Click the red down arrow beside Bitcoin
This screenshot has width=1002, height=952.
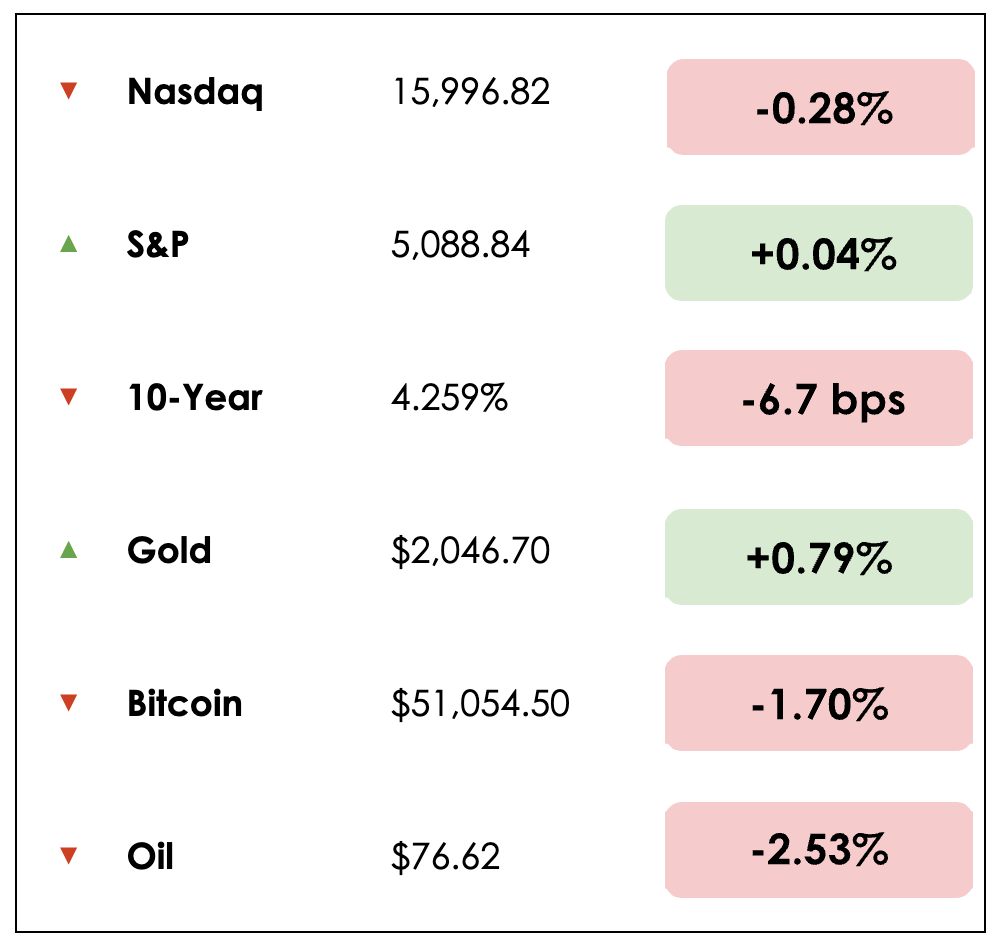coord(69,703)
